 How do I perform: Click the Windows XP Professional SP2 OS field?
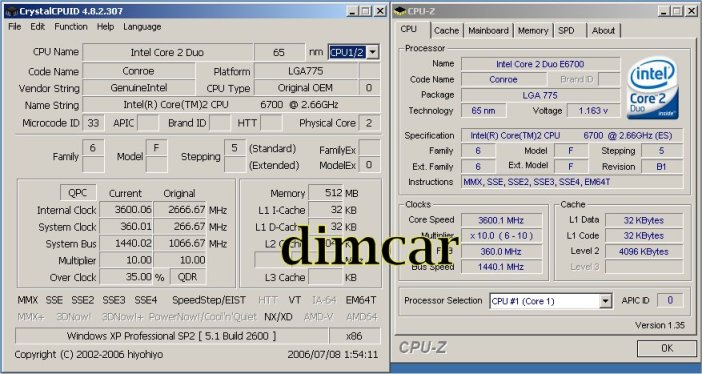(x=171, y=336)
